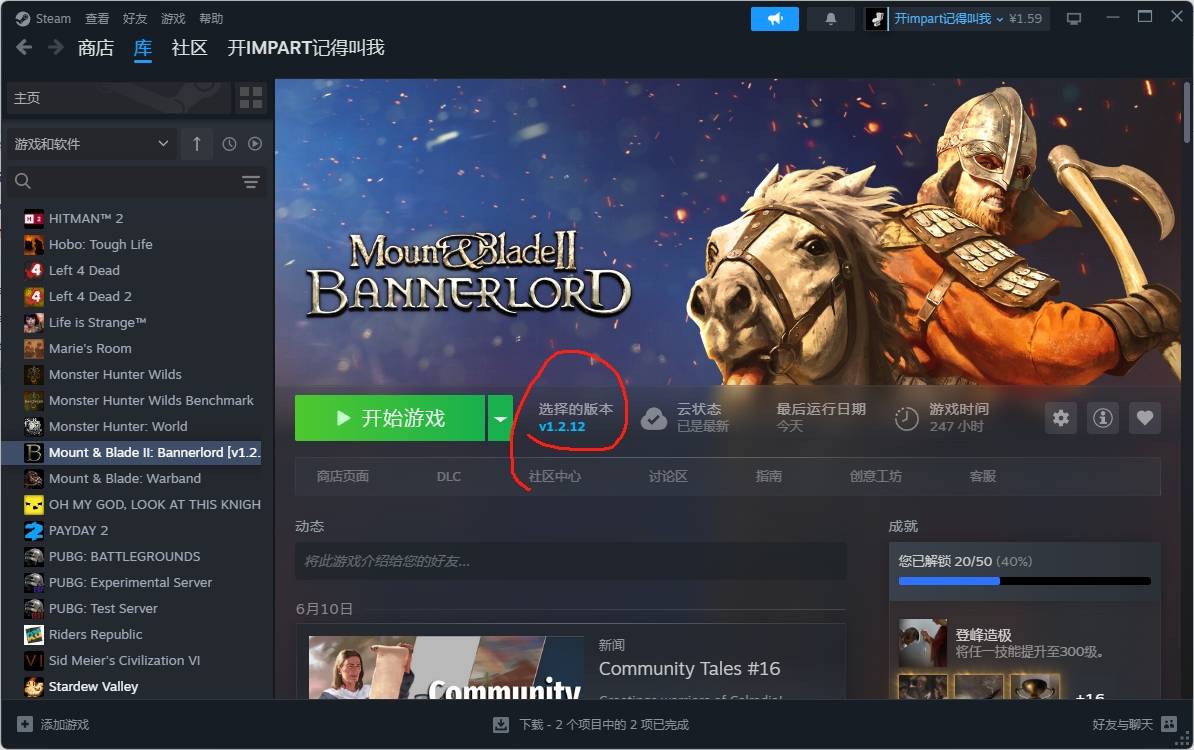Open the DLC link
Screen dimensions: 1194x750
pyautogui.click(x=449, y=476)
